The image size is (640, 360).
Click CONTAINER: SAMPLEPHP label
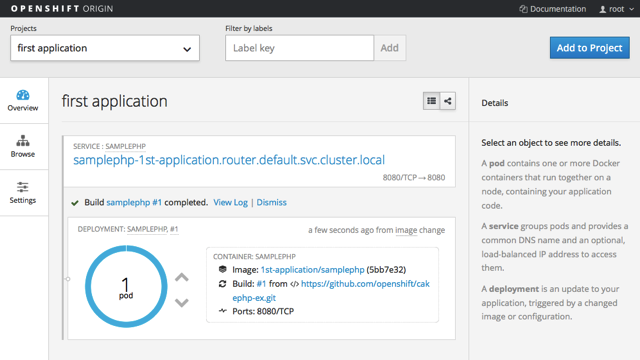click(254, 256)
